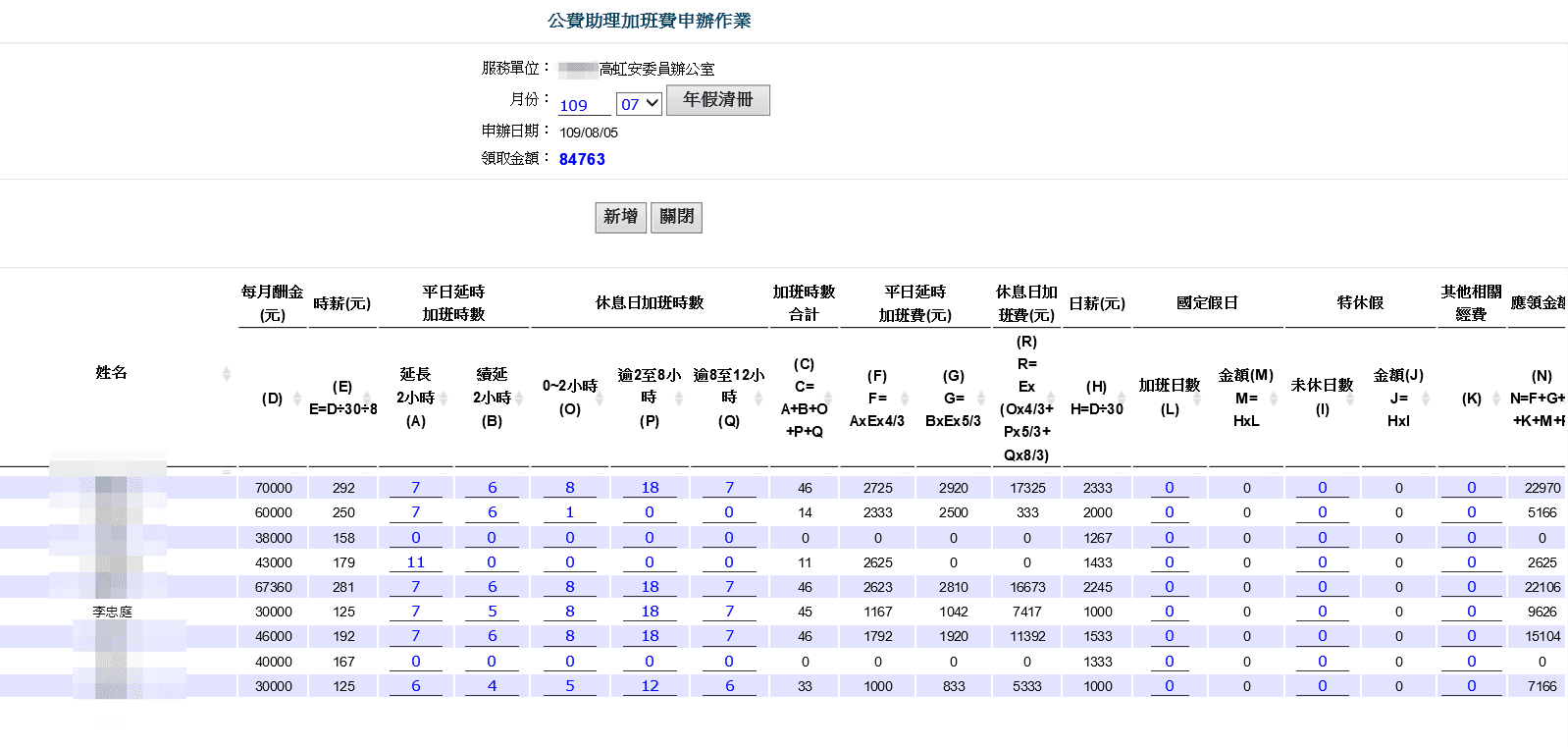Click the monthly pay cell 67360
Viewport: 1568px width, 747px height.
(274, 587)
